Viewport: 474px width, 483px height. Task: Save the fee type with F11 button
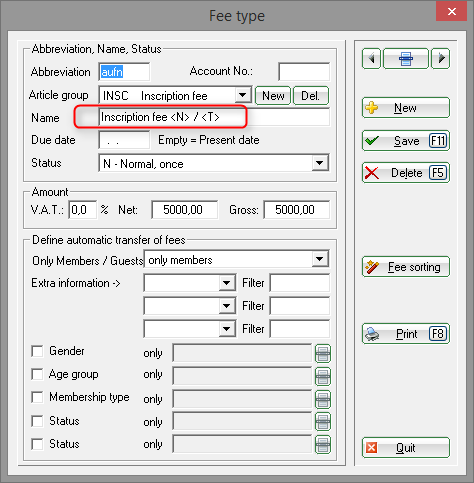point(406,141)
